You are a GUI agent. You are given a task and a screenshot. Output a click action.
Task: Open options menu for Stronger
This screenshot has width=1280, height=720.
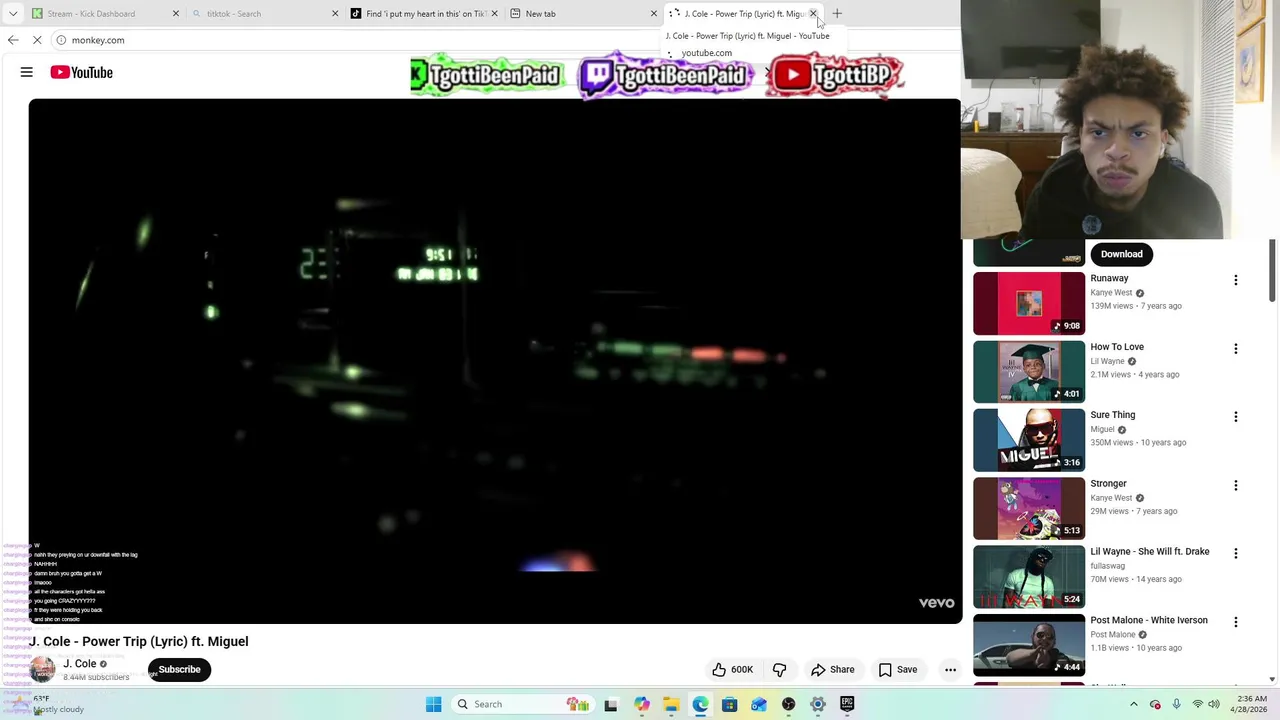(1236, 485)
